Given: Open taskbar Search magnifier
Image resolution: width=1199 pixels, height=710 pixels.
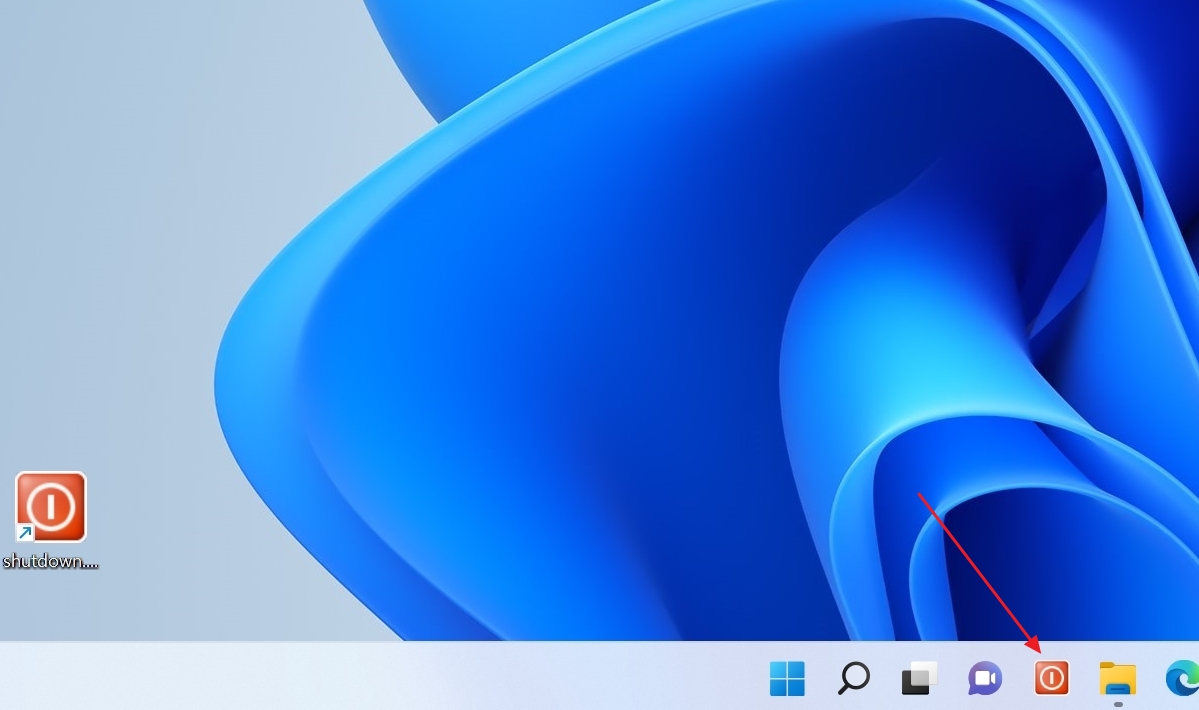Looking at the screenshot, I should [x=853, y=678].
